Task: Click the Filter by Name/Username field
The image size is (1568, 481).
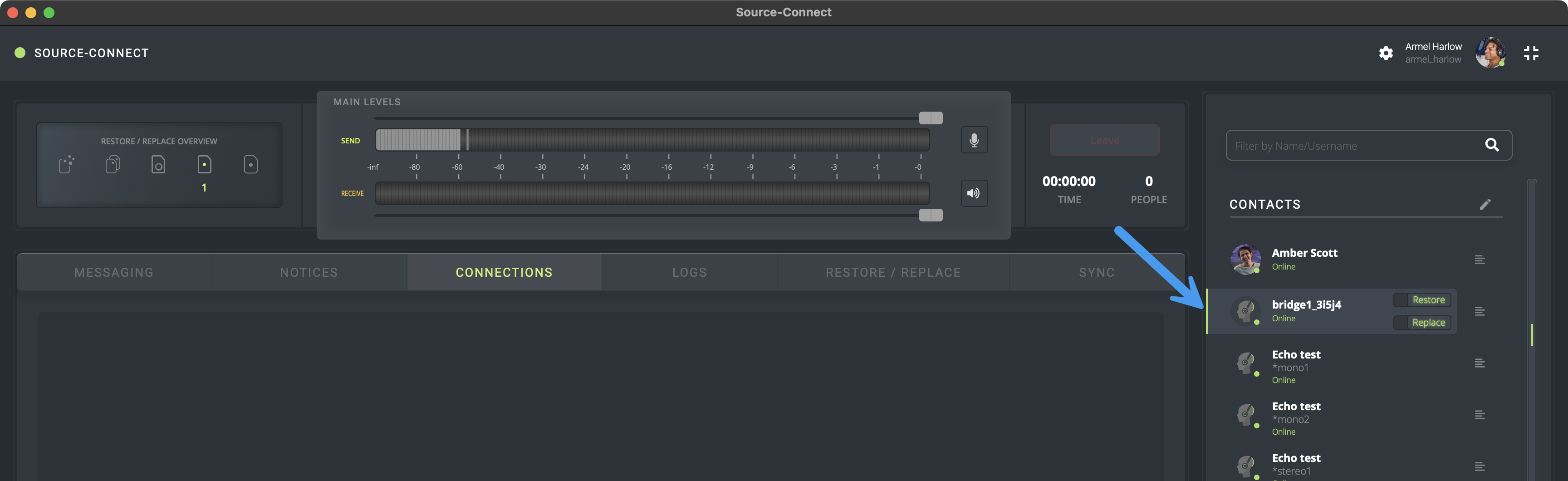Action: (1351, 146)
